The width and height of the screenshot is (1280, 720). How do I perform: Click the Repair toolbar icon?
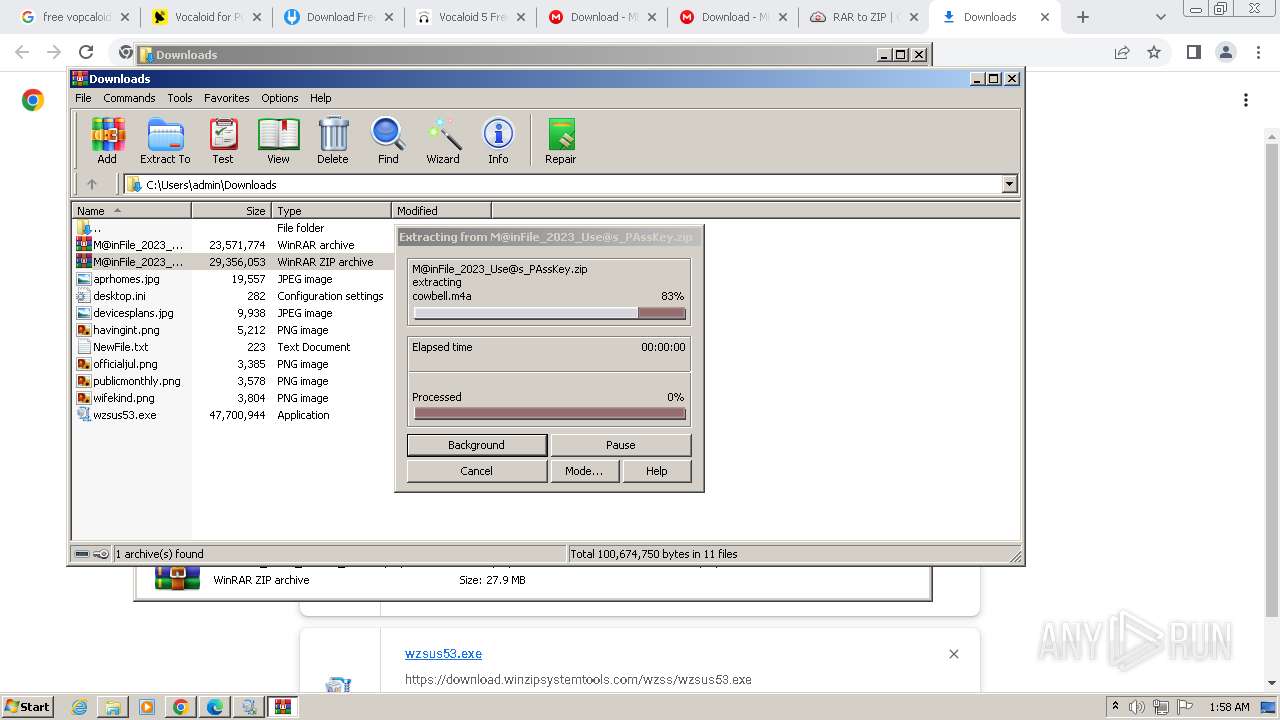tap(560, 140)
